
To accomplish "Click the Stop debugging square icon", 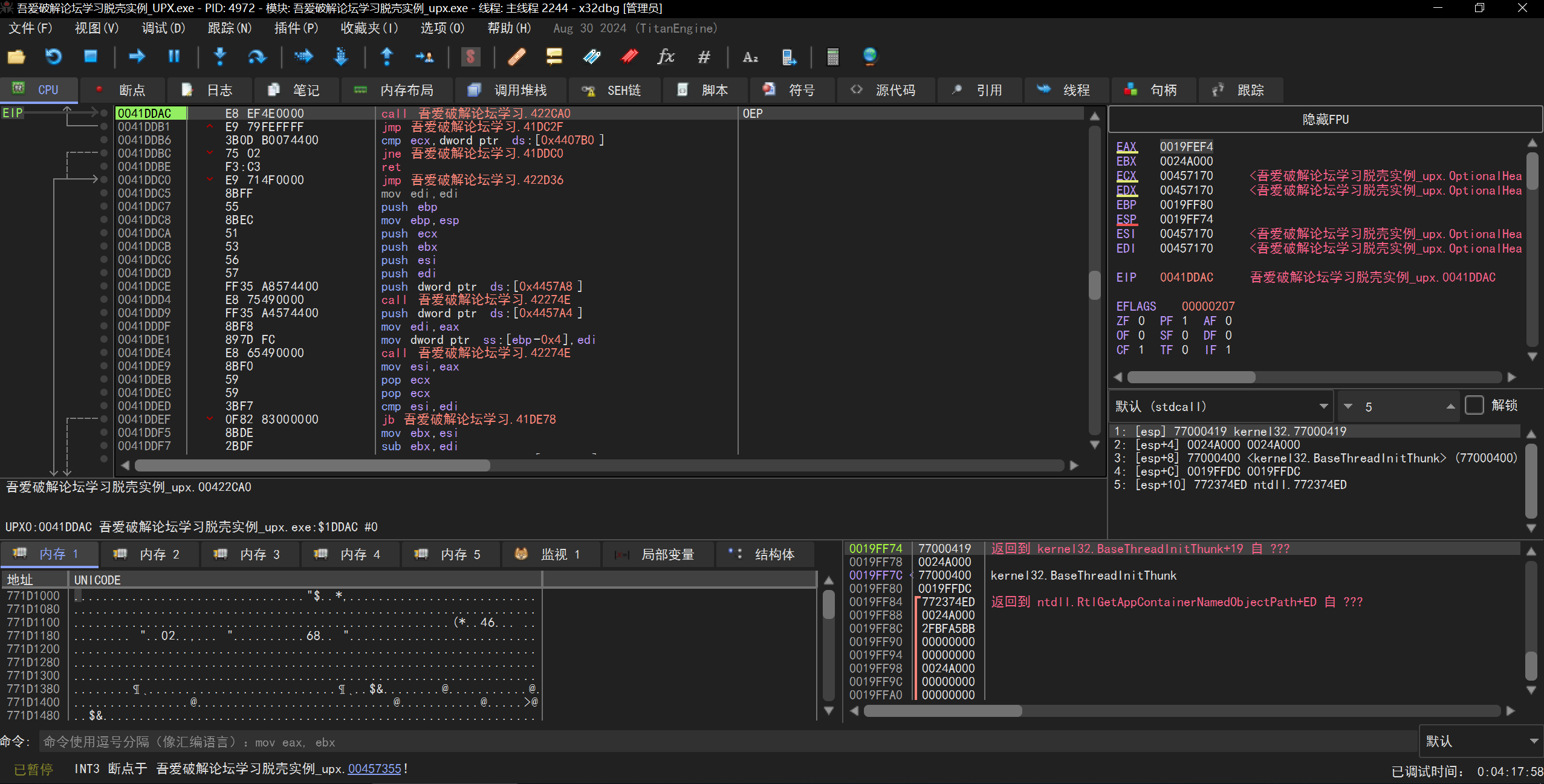I will tap(91, 57).
